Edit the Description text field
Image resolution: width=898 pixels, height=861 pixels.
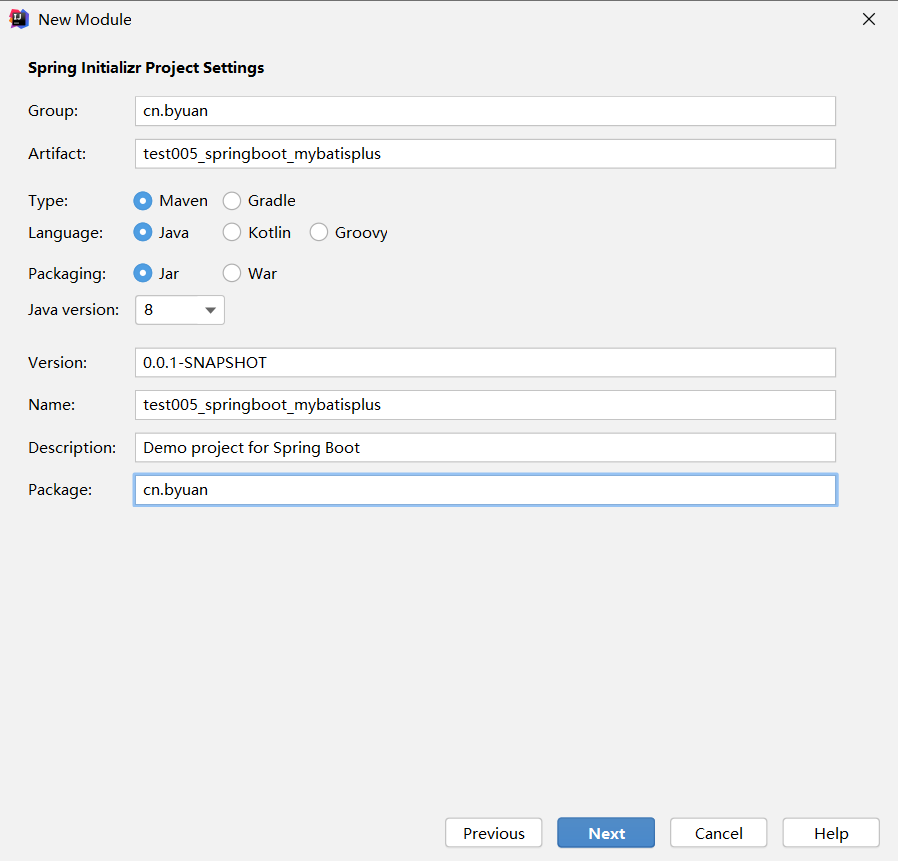[485, 447]
